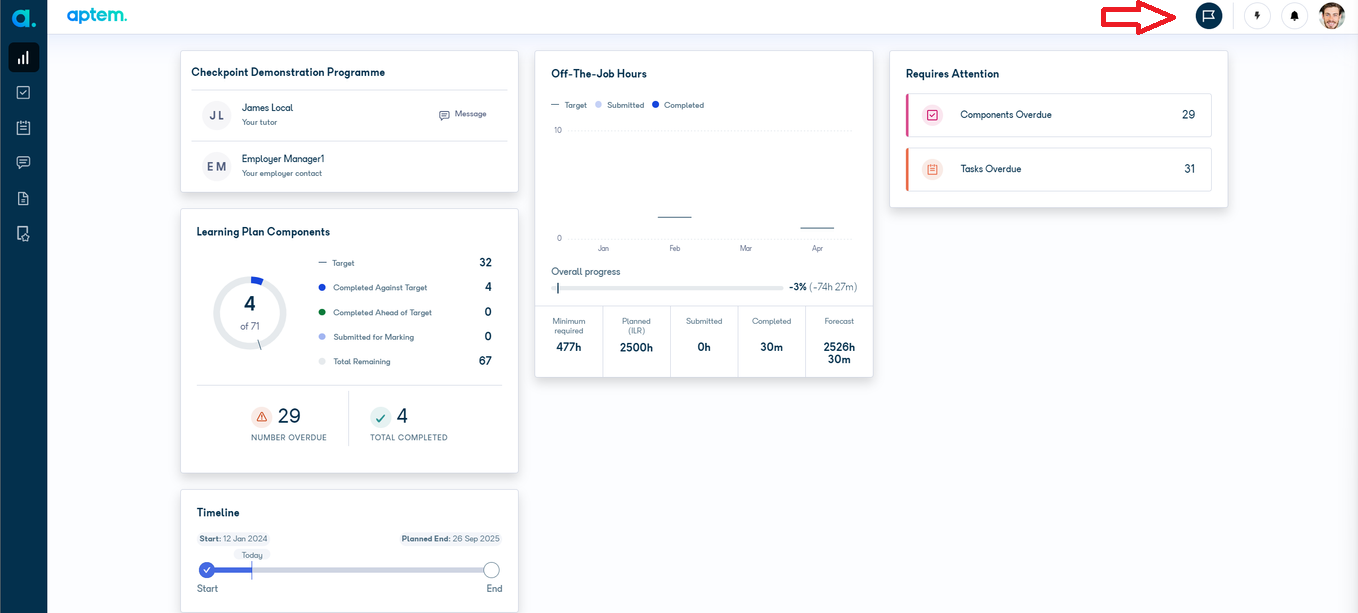
Task: Open Components Overdue attention card
Action: tap(1058, 115)
